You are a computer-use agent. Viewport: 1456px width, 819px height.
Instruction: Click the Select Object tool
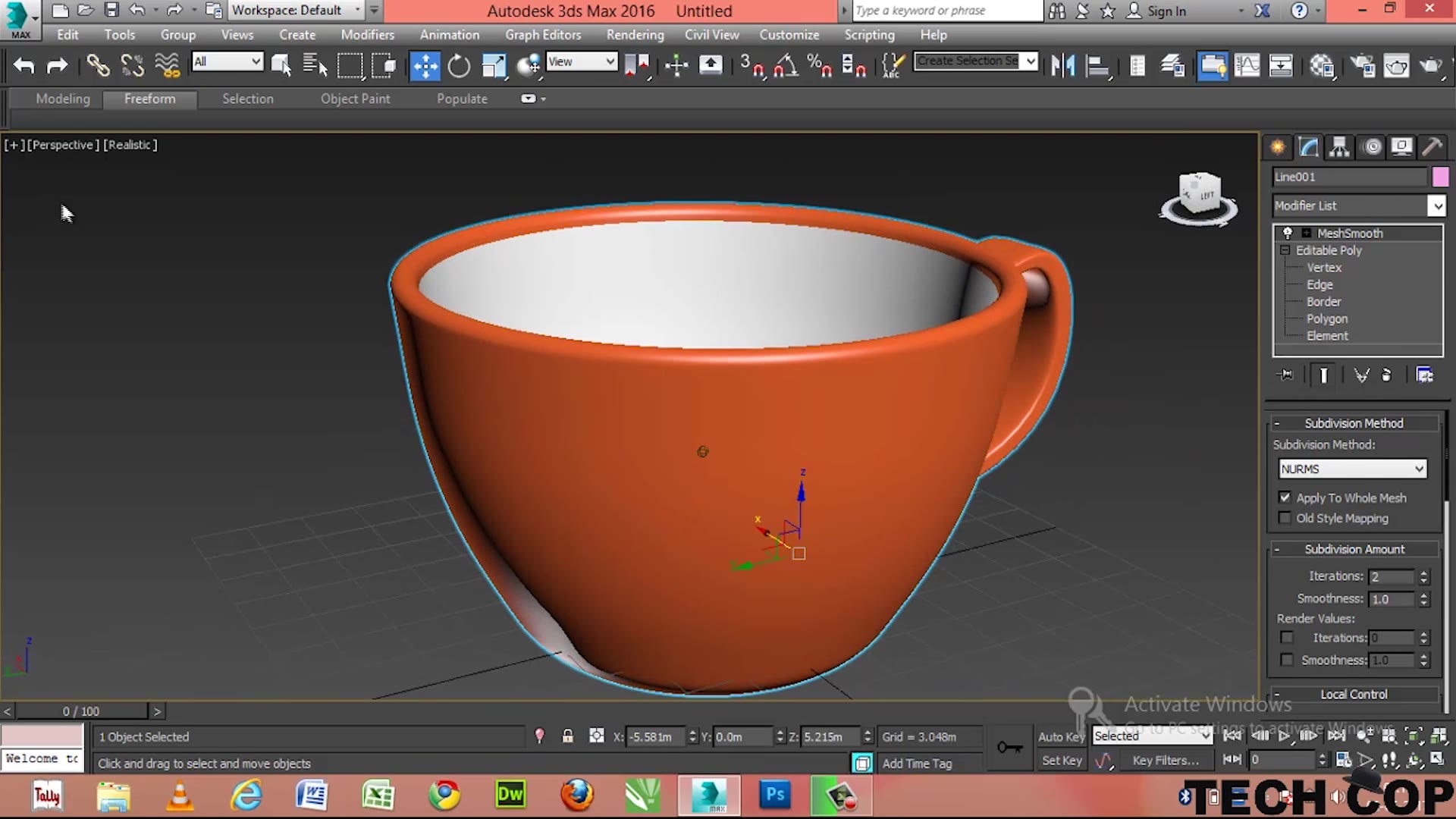[280, 65]
